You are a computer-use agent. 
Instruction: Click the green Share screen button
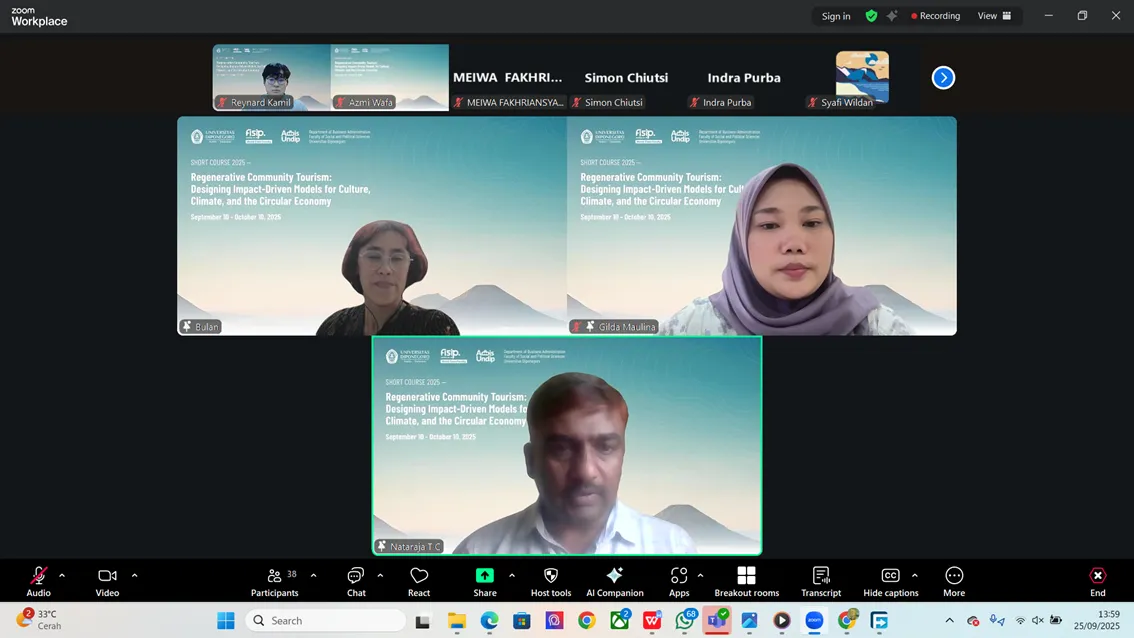pyautogui.click(x=485, y=580)
